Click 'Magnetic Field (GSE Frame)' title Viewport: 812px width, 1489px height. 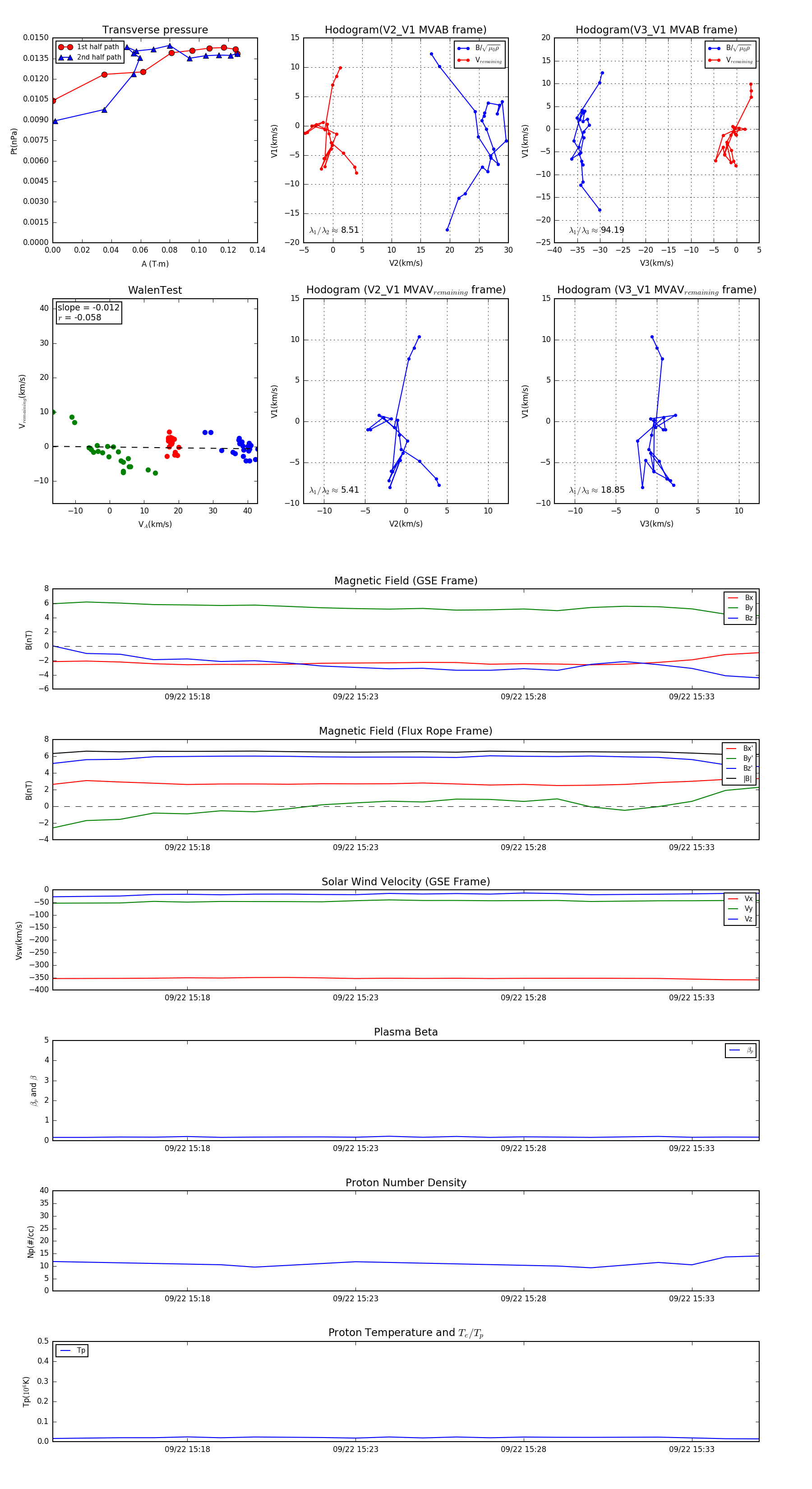coord(406,581)
